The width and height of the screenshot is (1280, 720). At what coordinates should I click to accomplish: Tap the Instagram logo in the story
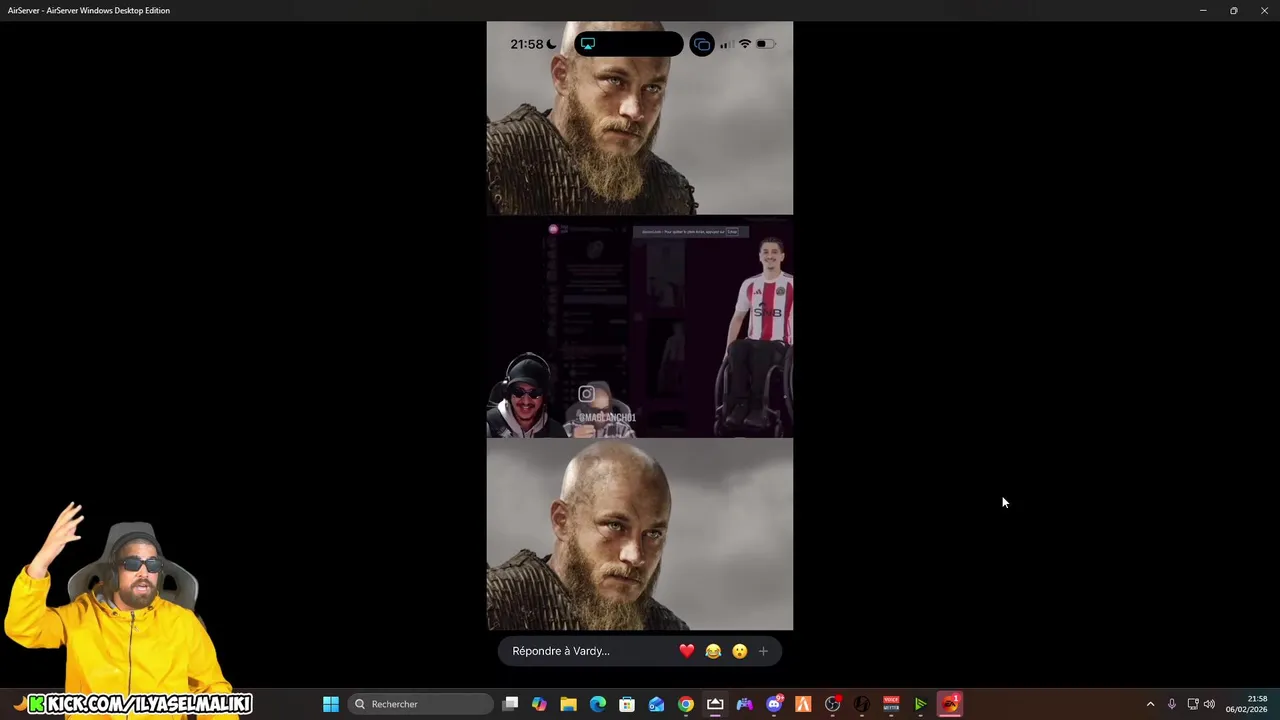click(x=587, y=394)
